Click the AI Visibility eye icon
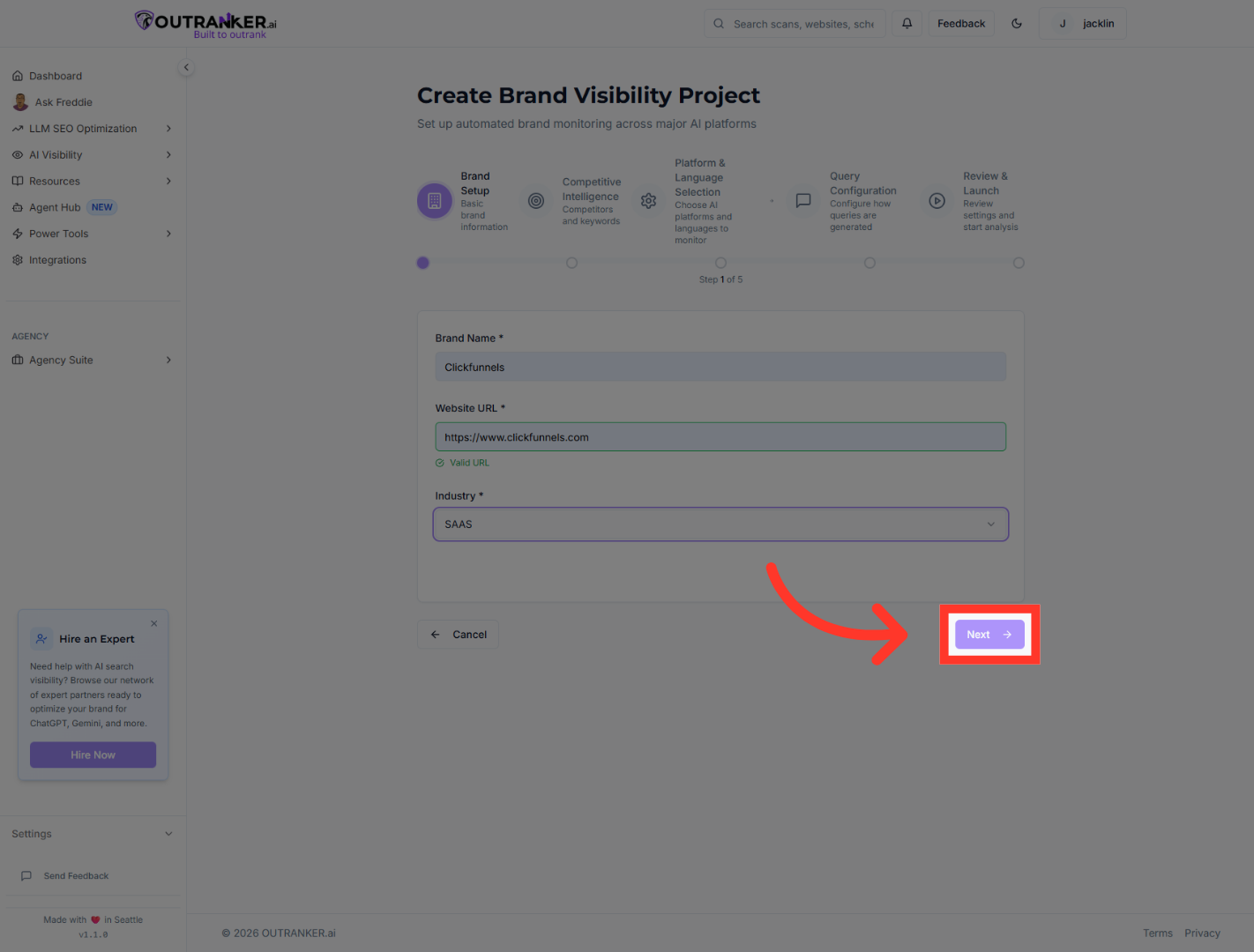This screenshot has width=1254, height=952. point(18,155)
